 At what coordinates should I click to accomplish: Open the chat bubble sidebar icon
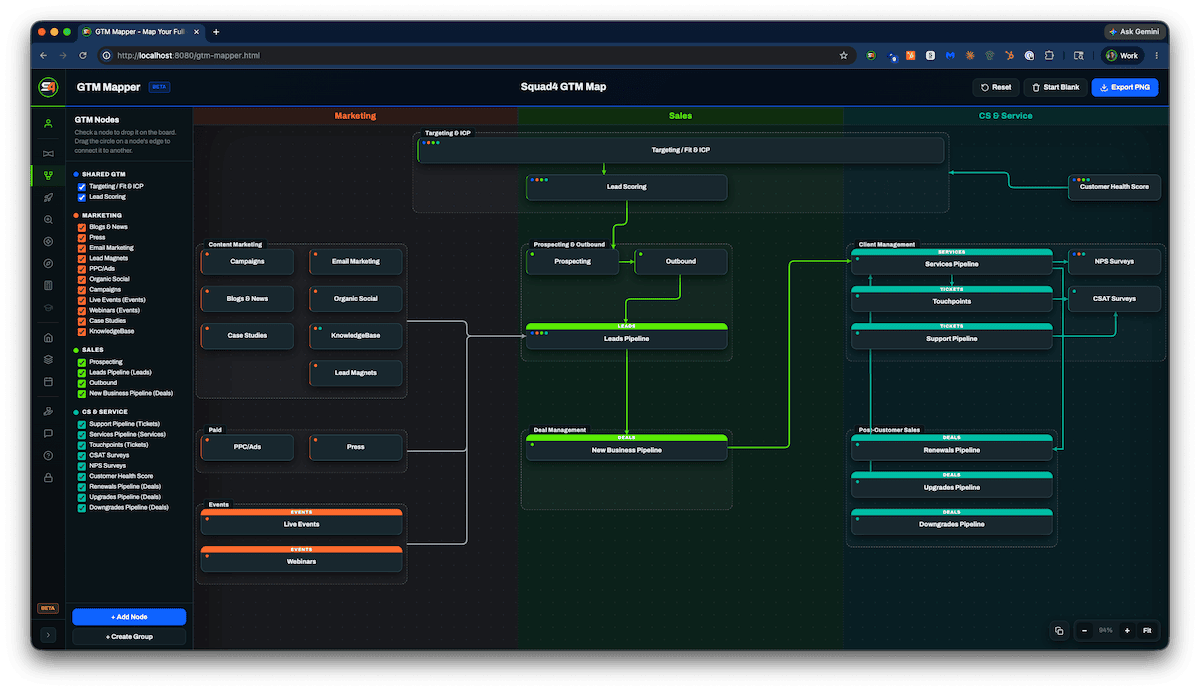coord(48,433)
